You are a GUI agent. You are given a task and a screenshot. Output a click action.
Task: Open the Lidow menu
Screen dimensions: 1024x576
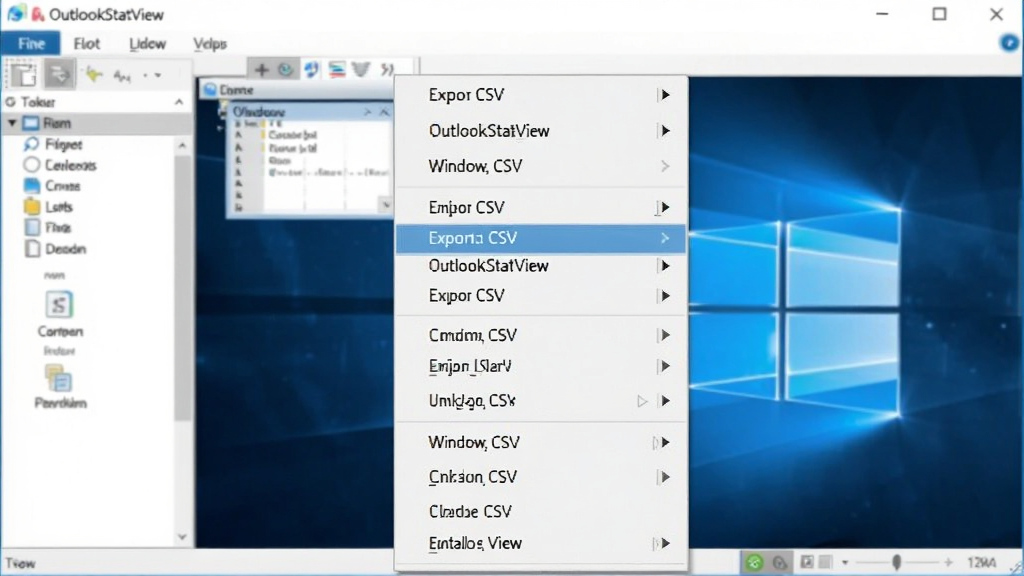pyautogui.click(x=148, y=44)
